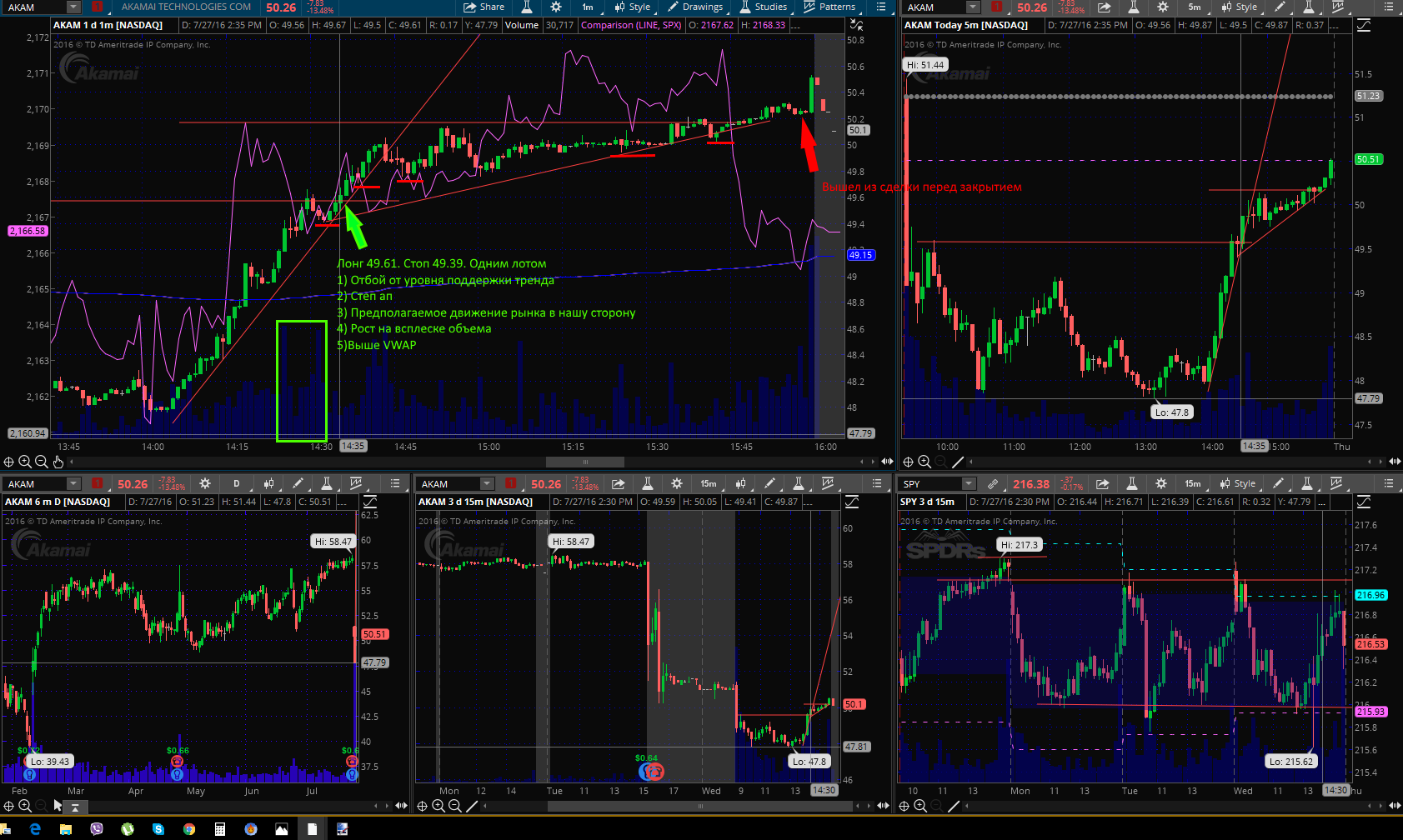
Task: Click right-edge expand arrows under SPY chart
Action: pyautogui.click(x=1395, y=806)
